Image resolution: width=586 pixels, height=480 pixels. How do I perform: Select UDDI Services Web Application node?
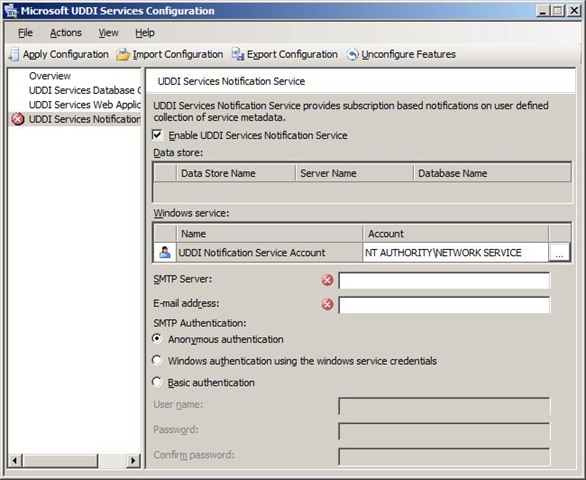point(85,105)
